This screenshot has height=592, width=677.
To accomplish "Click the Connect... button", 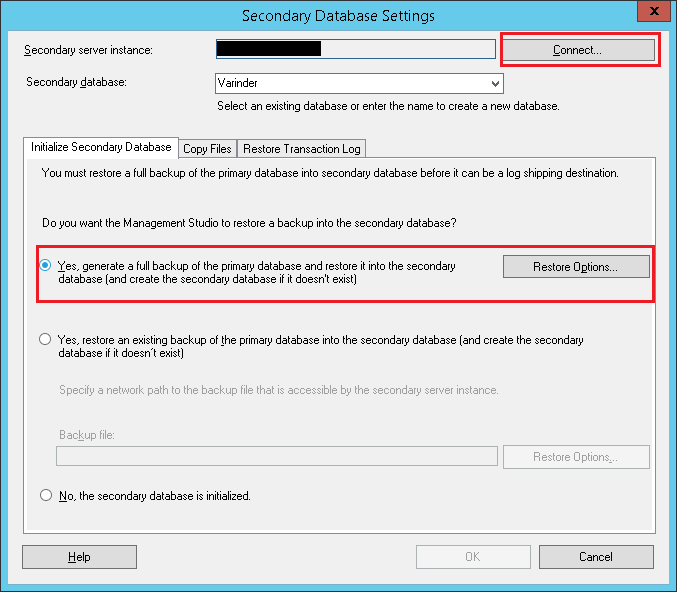I will point(578,50).
